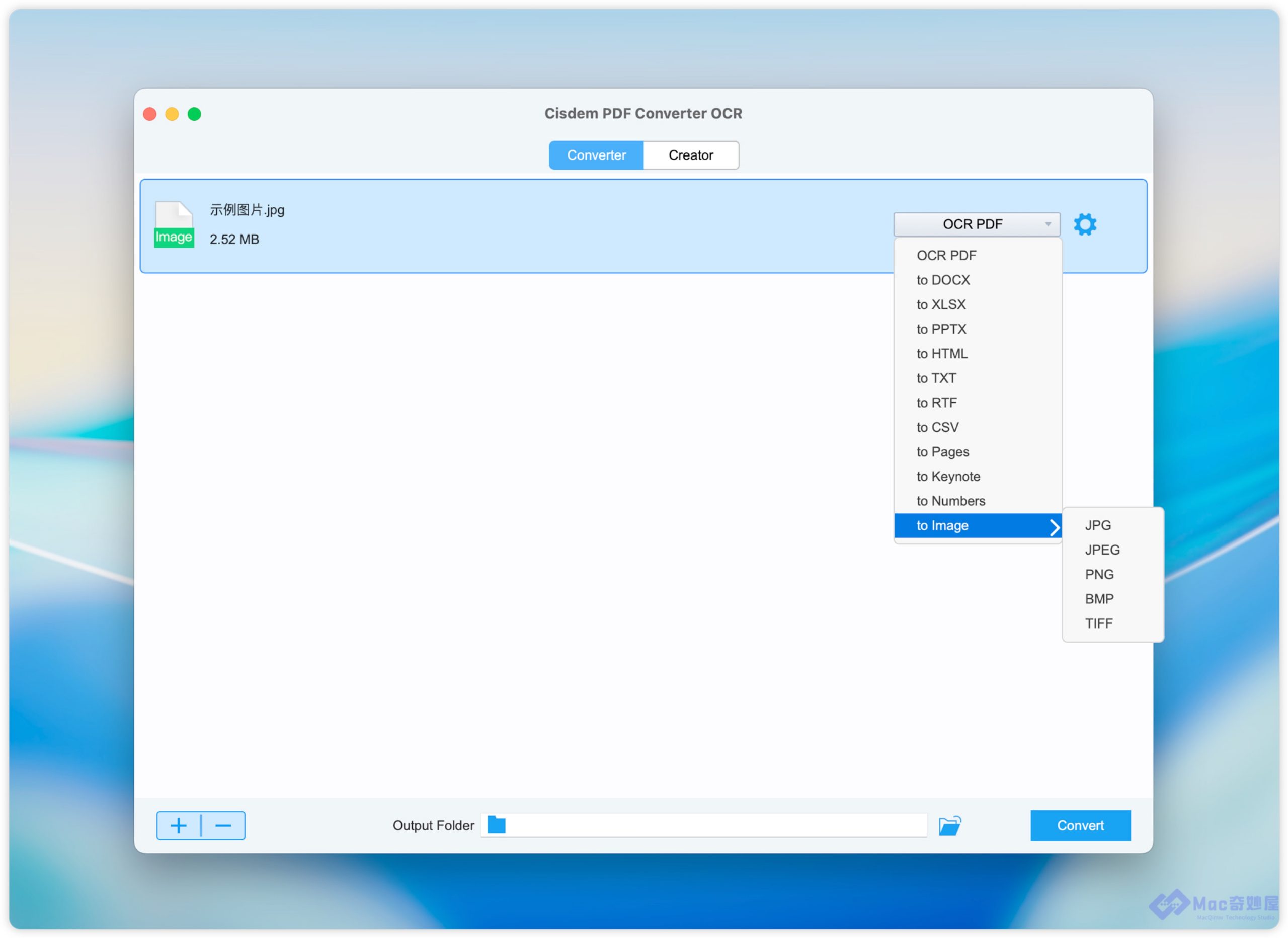Select JPEG image format
Viewport: 1288px width, 938px height.
pos(1102,550)
